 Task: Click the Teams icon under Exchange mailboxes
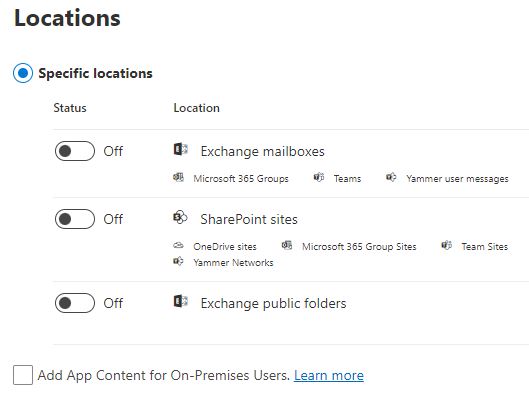click(x=319, y=177)
